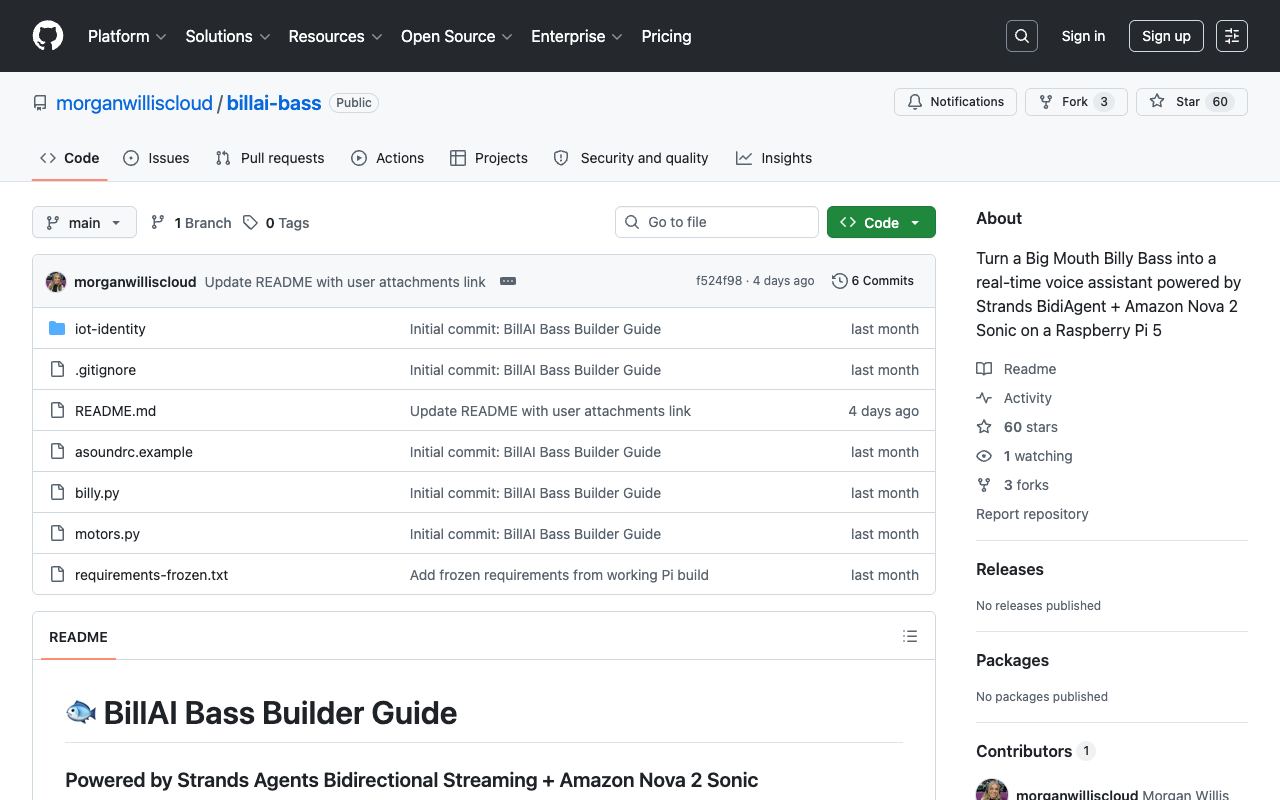Open morganwilliscloud owner link in title
This screenshot has width=1280, height=800.
(x=134, y=103)
